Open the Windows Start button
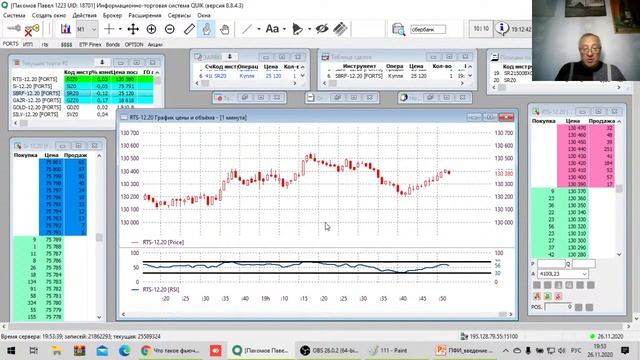Image resolution: width=640 pixels, height=360 pixels. pyautogui.click(x=11, y=350)
